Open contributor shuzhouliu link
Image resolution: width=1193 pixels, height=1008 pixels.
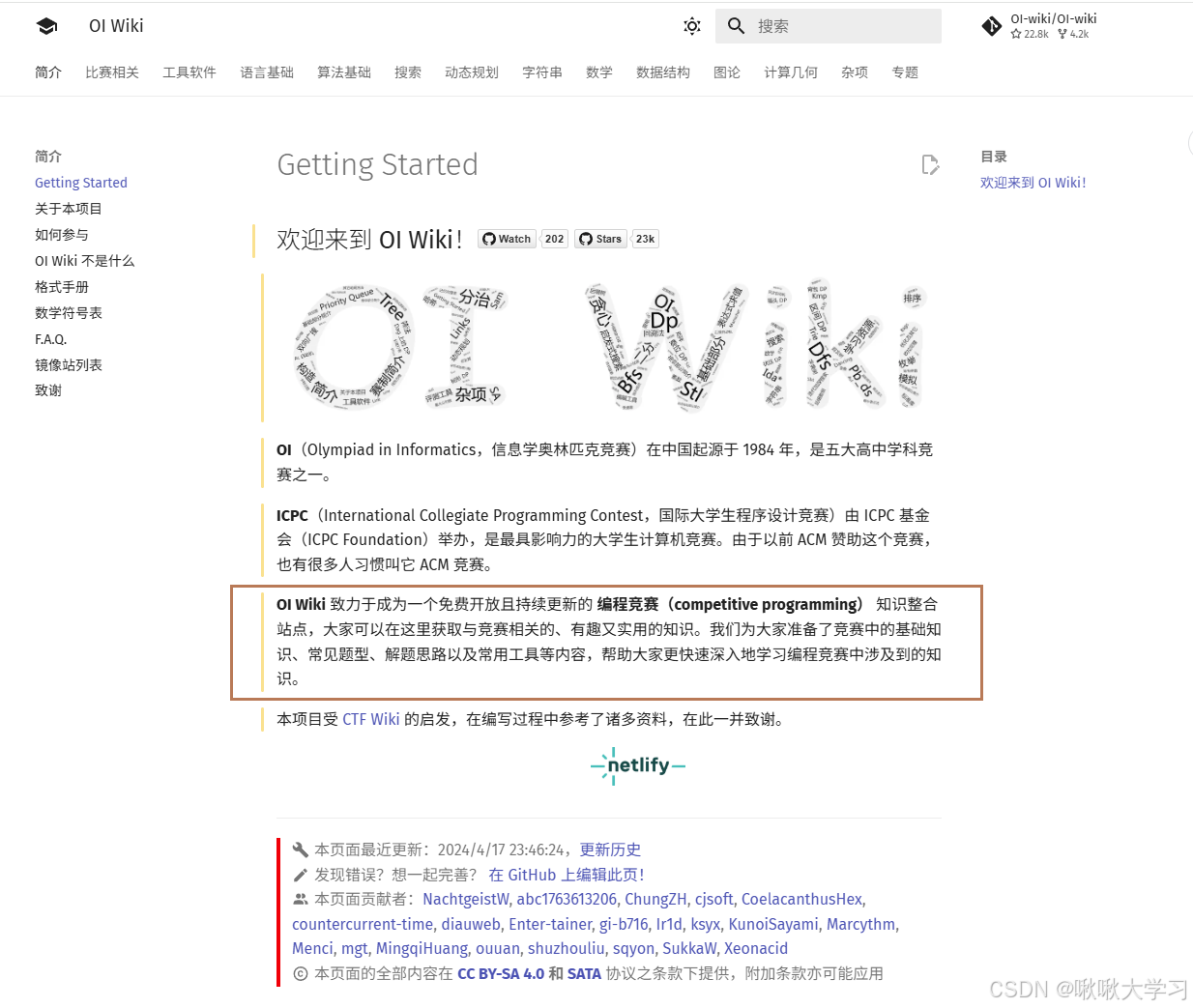(567, 949)
